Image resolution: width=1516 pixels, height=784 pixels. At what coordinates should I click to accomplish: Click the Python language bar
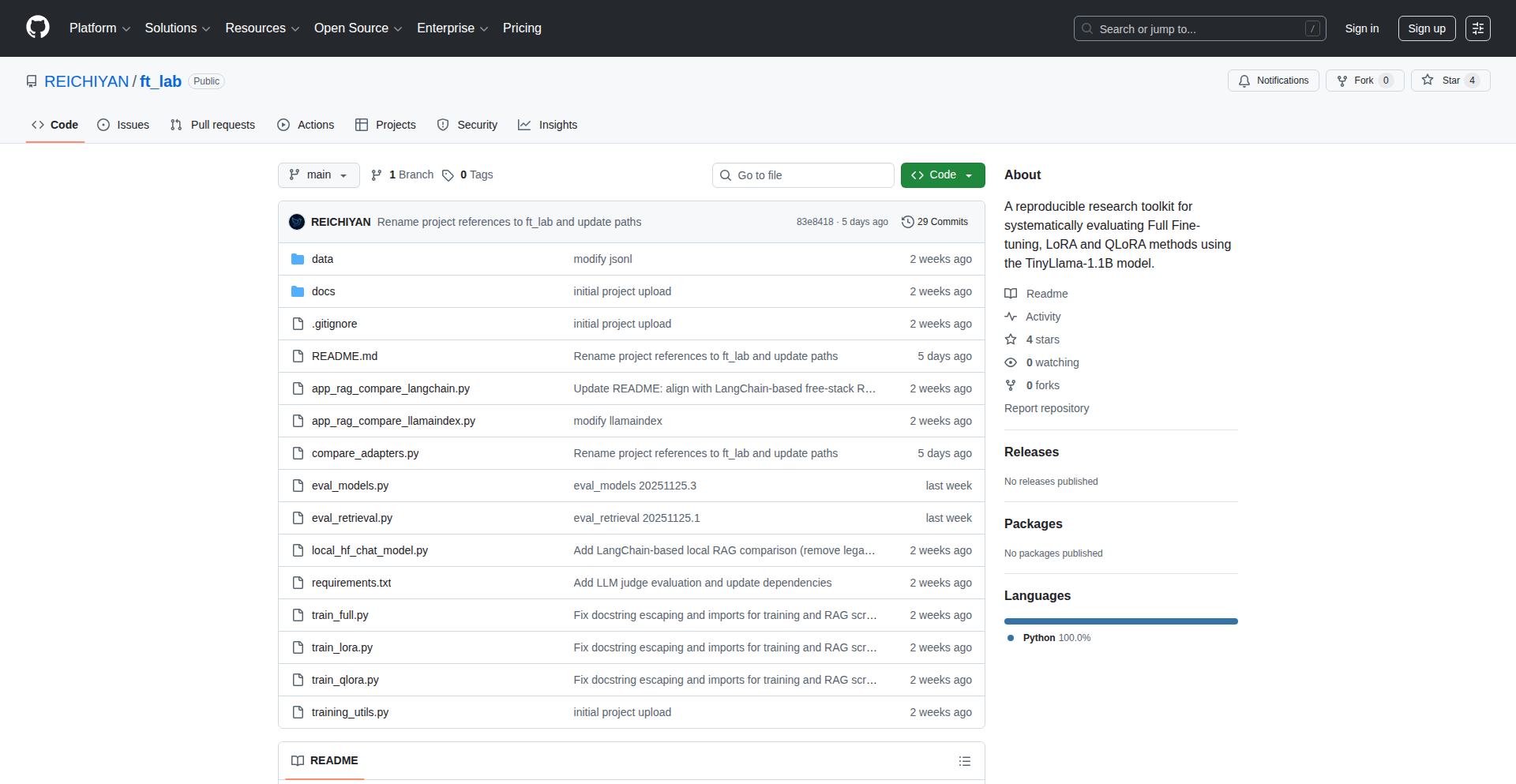(1120, 621)
